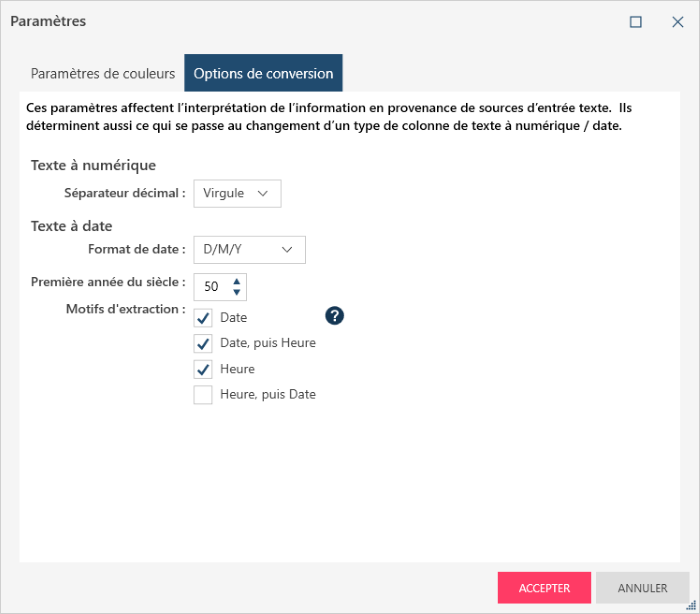Viewport: 700px width, 614px height.
Task: Select the Options de conversion tab
Action: (263, 74)
